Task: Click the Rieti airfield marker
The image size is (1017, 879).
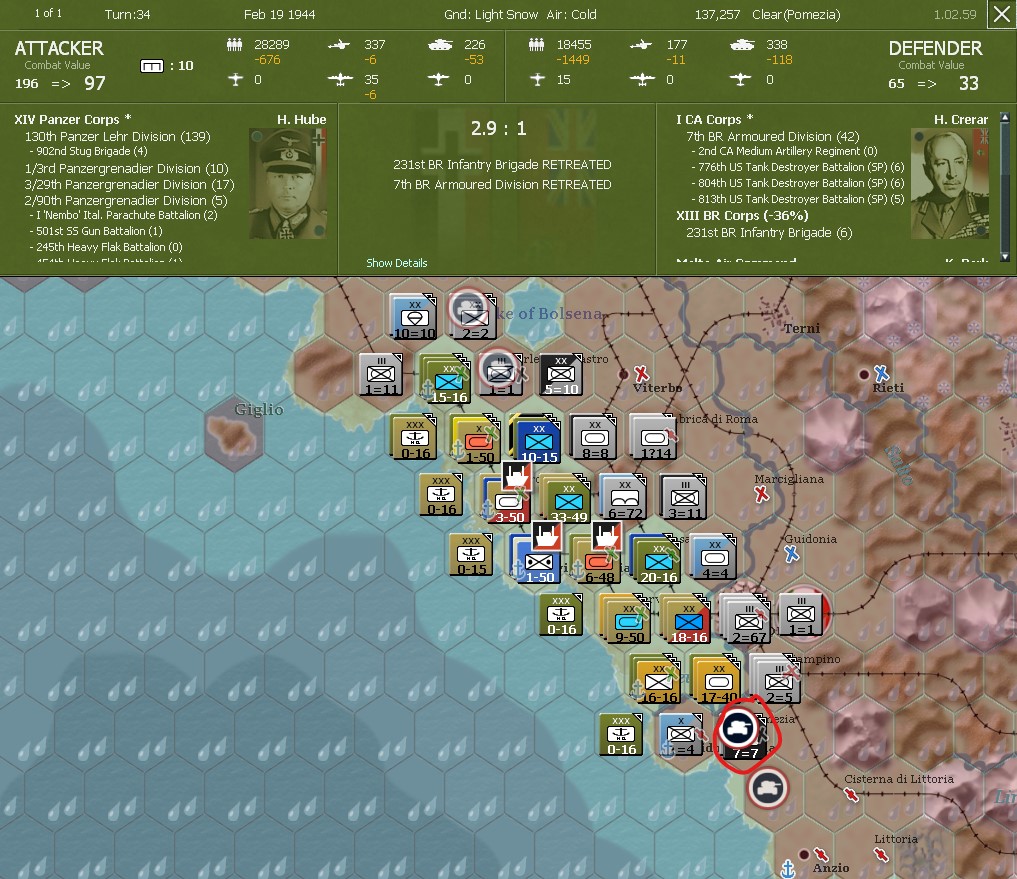Action: 881,373
